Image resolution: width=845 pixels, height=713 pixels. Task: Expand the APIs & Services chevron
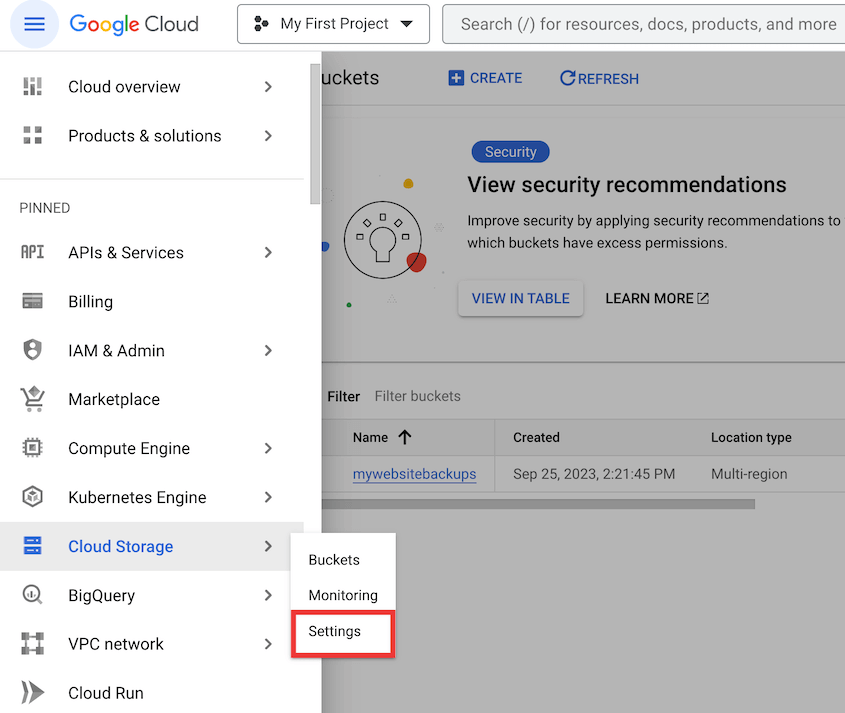[268, 252]
